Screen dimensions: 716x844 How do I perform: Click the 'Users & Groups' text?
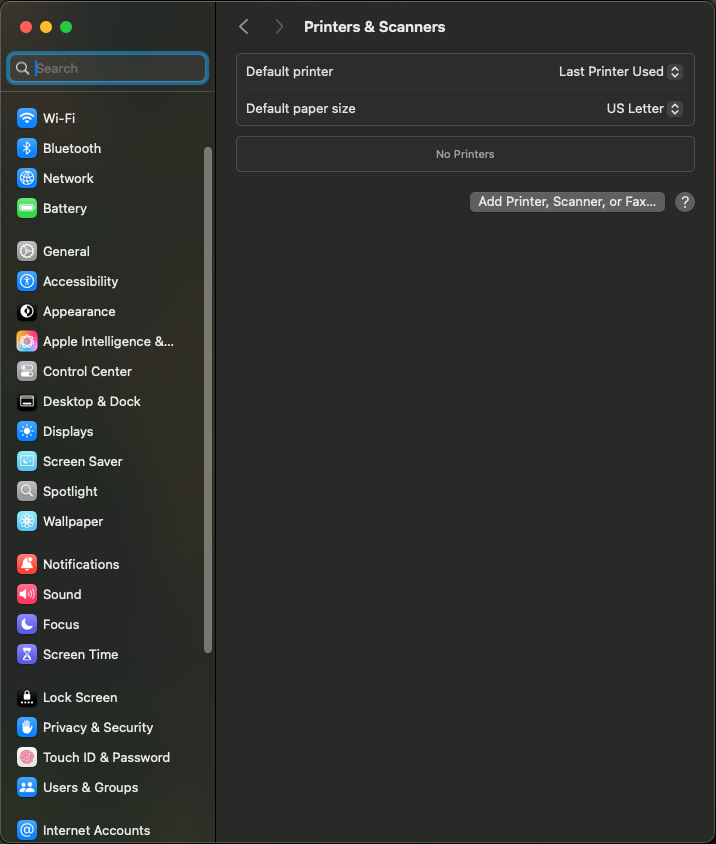(90, 787)
